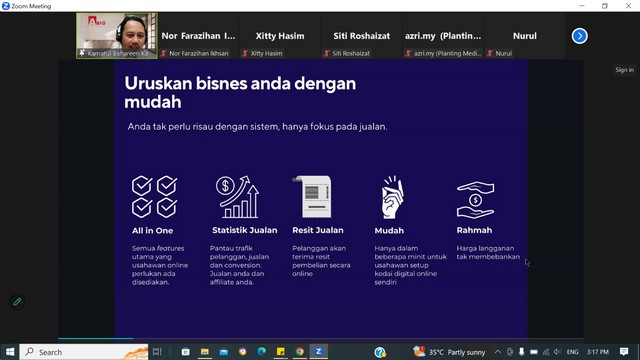Open the Windows Start menu
The width and height of the screenshot is (640, 360).
coord(10,352)
